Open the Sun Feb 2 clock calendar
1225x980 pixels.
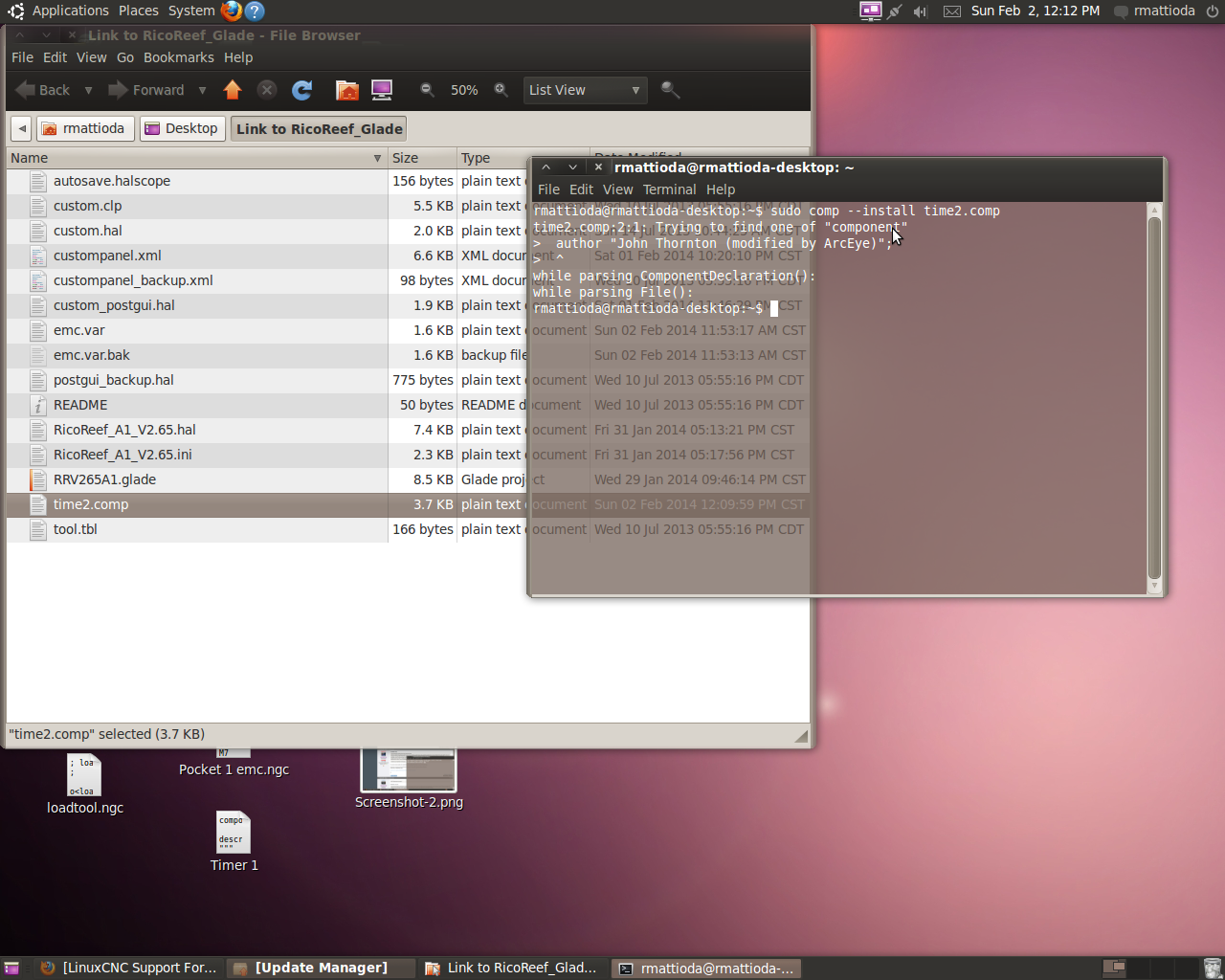coord(1035,11)
